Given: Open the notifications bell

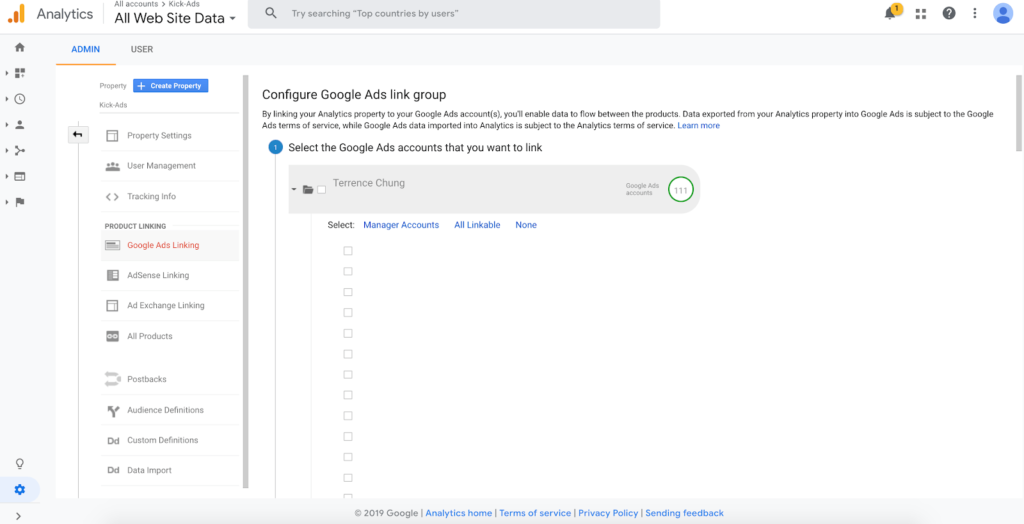Looking at the screenshot, I should point(890,13).
